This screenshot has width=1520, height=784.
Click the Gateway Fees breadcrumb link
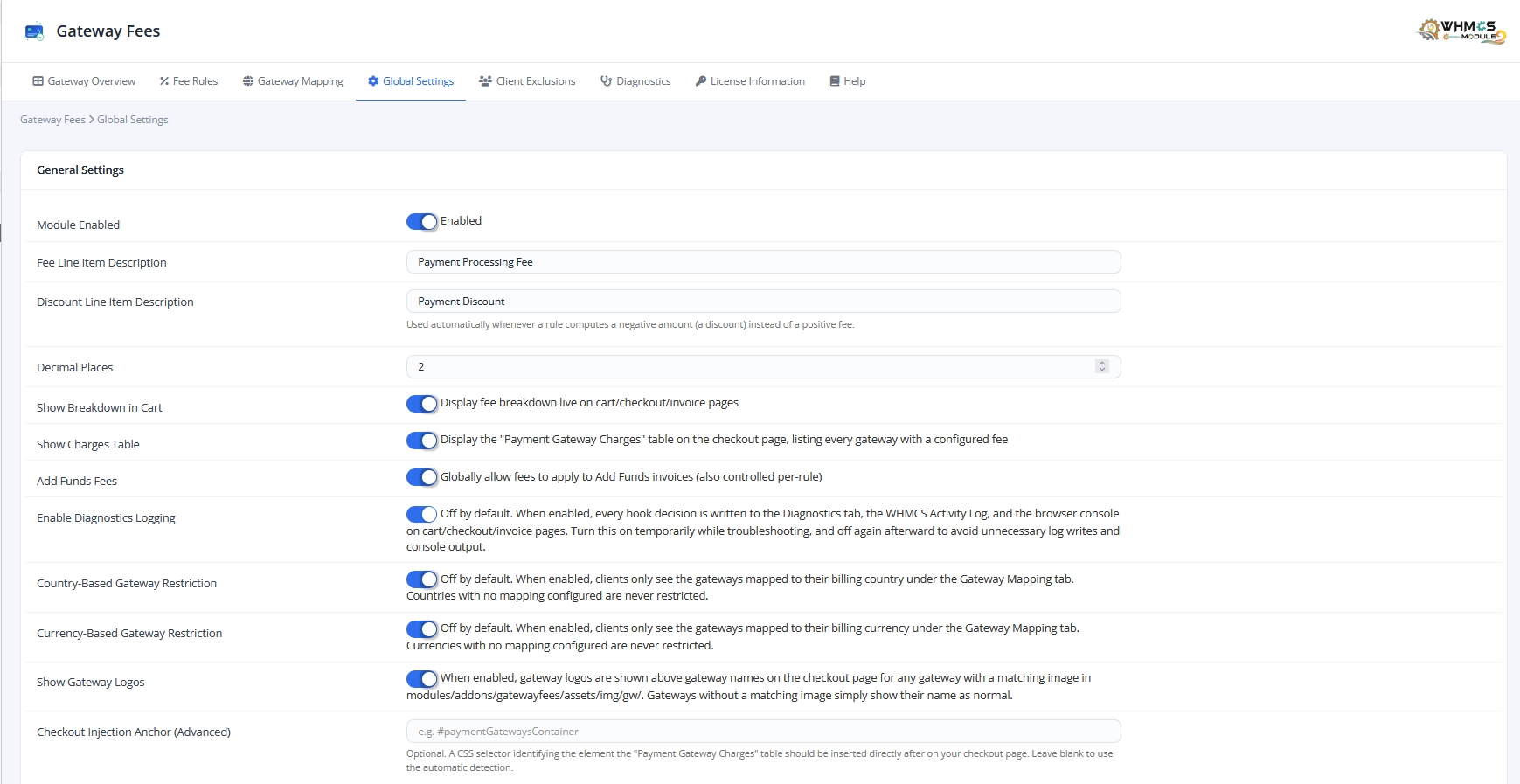[x=52, y=120]
